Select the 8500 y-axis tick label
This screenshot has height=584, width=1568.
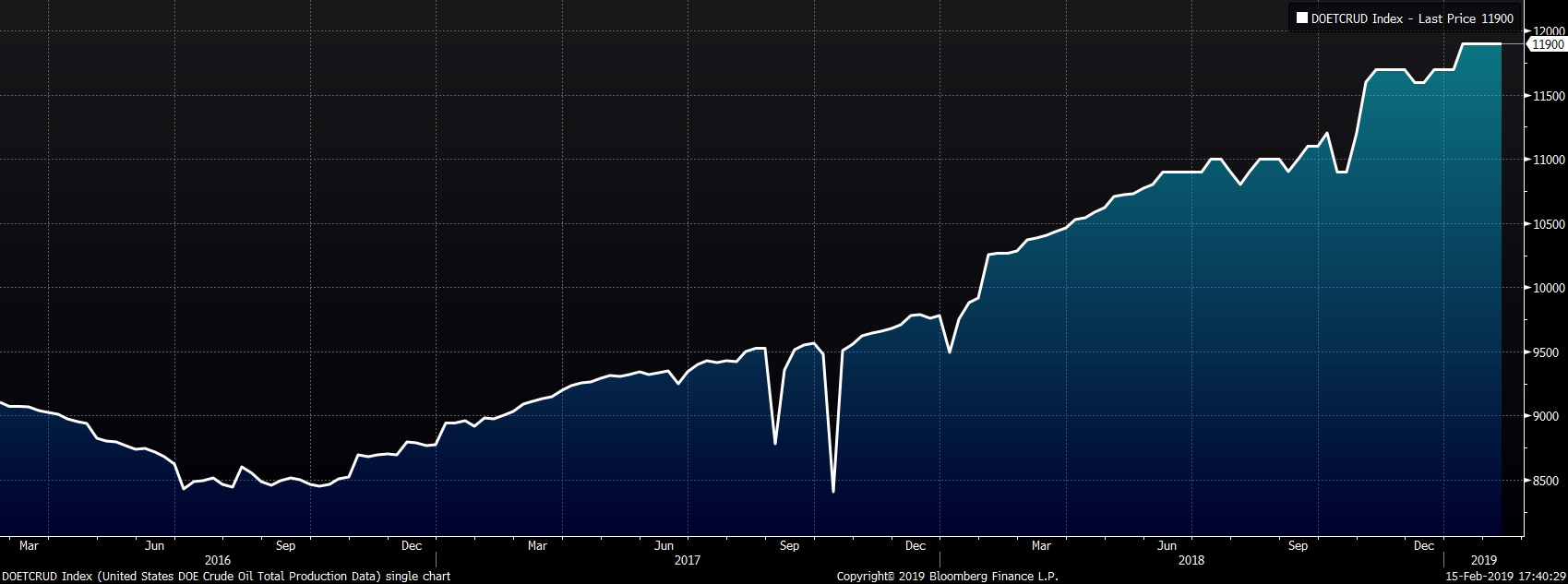pyautogui.click(x=1549, y=481)
